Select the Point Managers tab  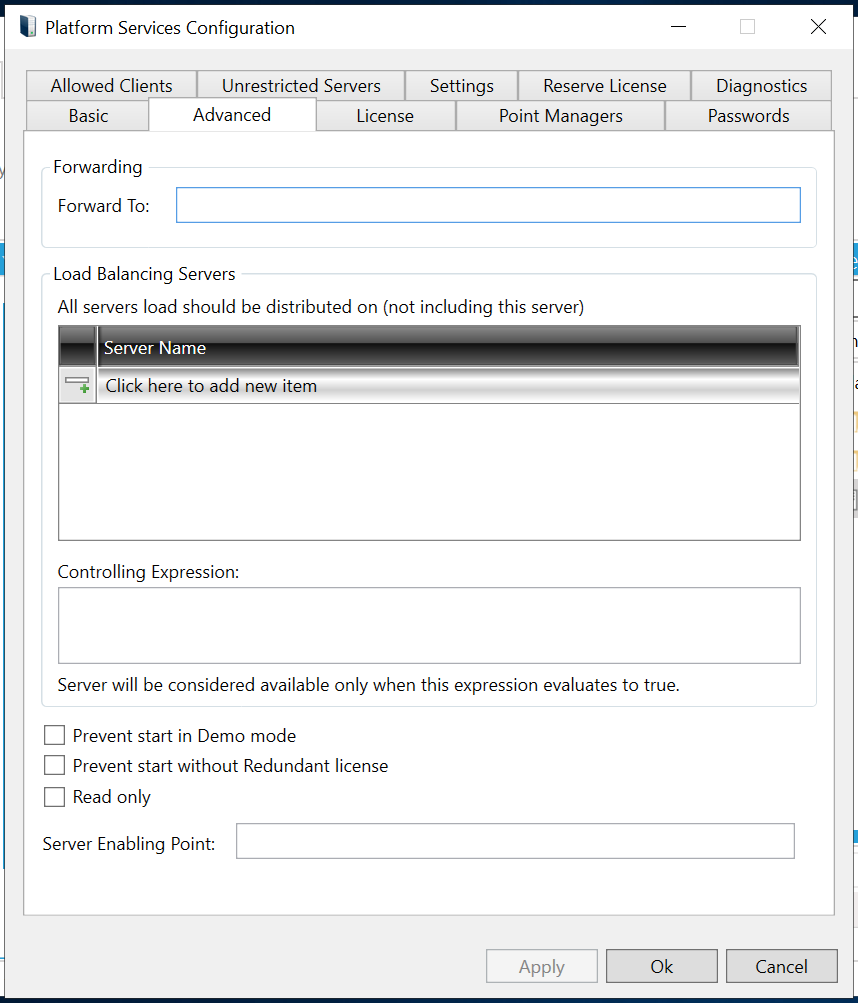[x=560, y=116]
